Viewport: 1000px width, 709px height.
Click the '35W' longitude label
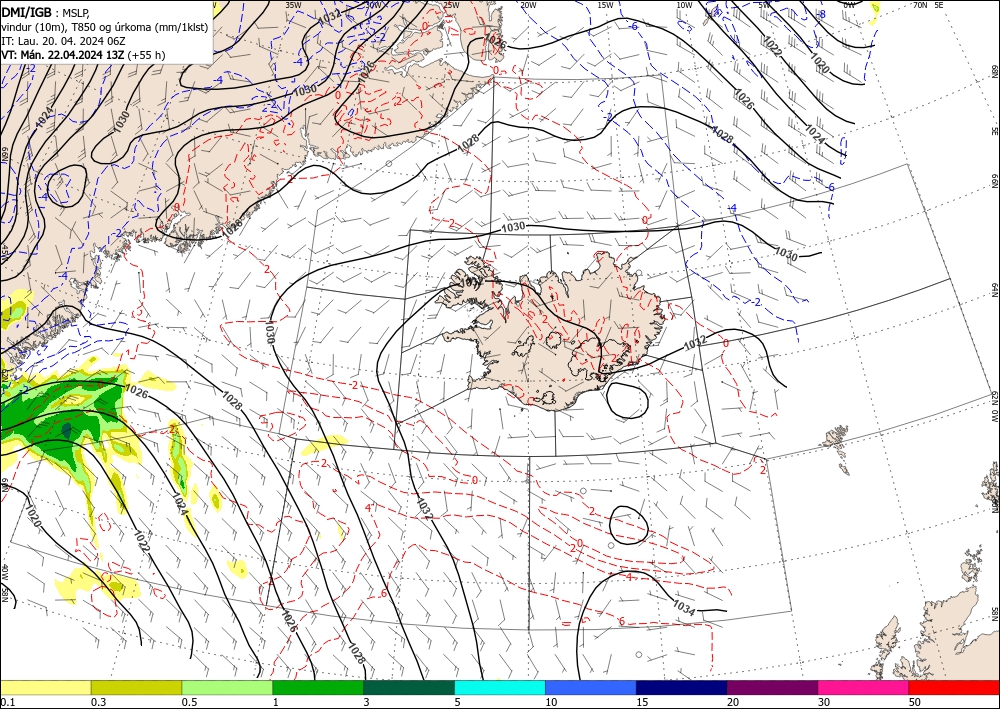pyautogui.click(x=293, y=5)
